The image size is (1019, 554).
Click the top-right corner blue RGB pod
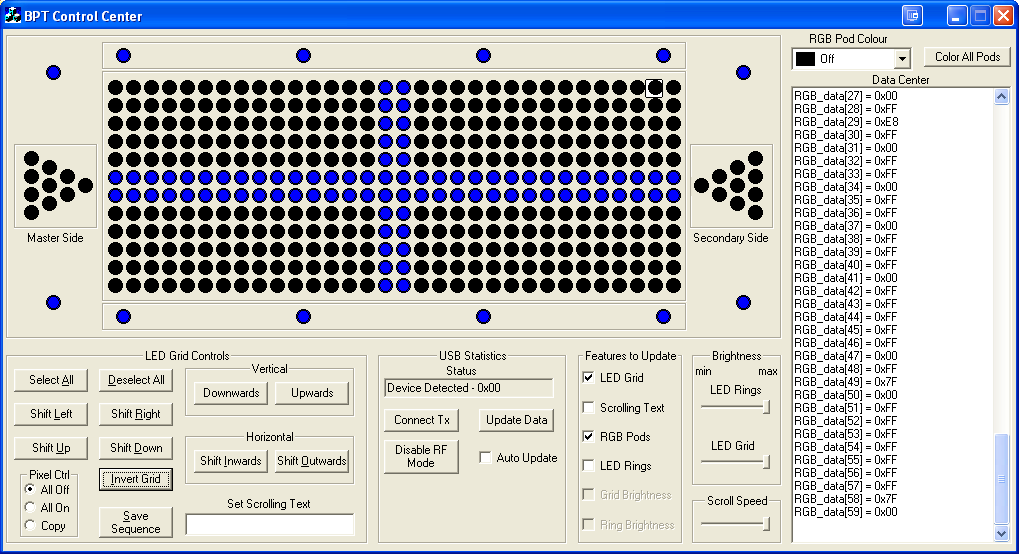[x=743, y=72]
